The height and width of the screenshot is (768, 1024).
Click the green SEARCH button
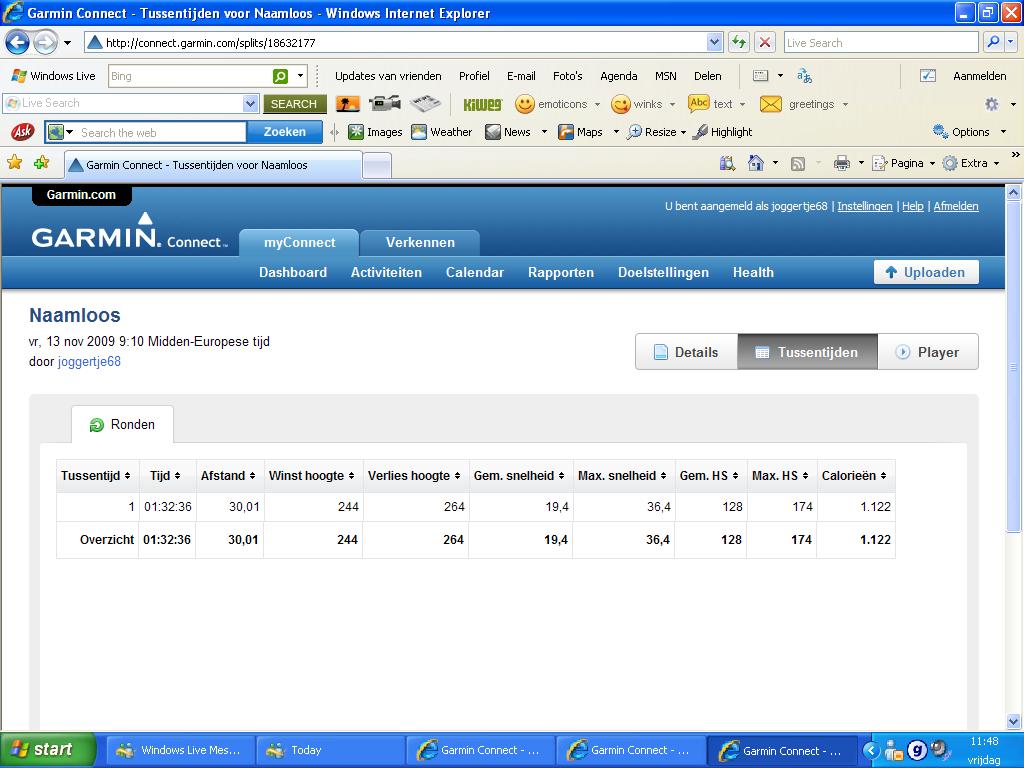coord(294,104)
